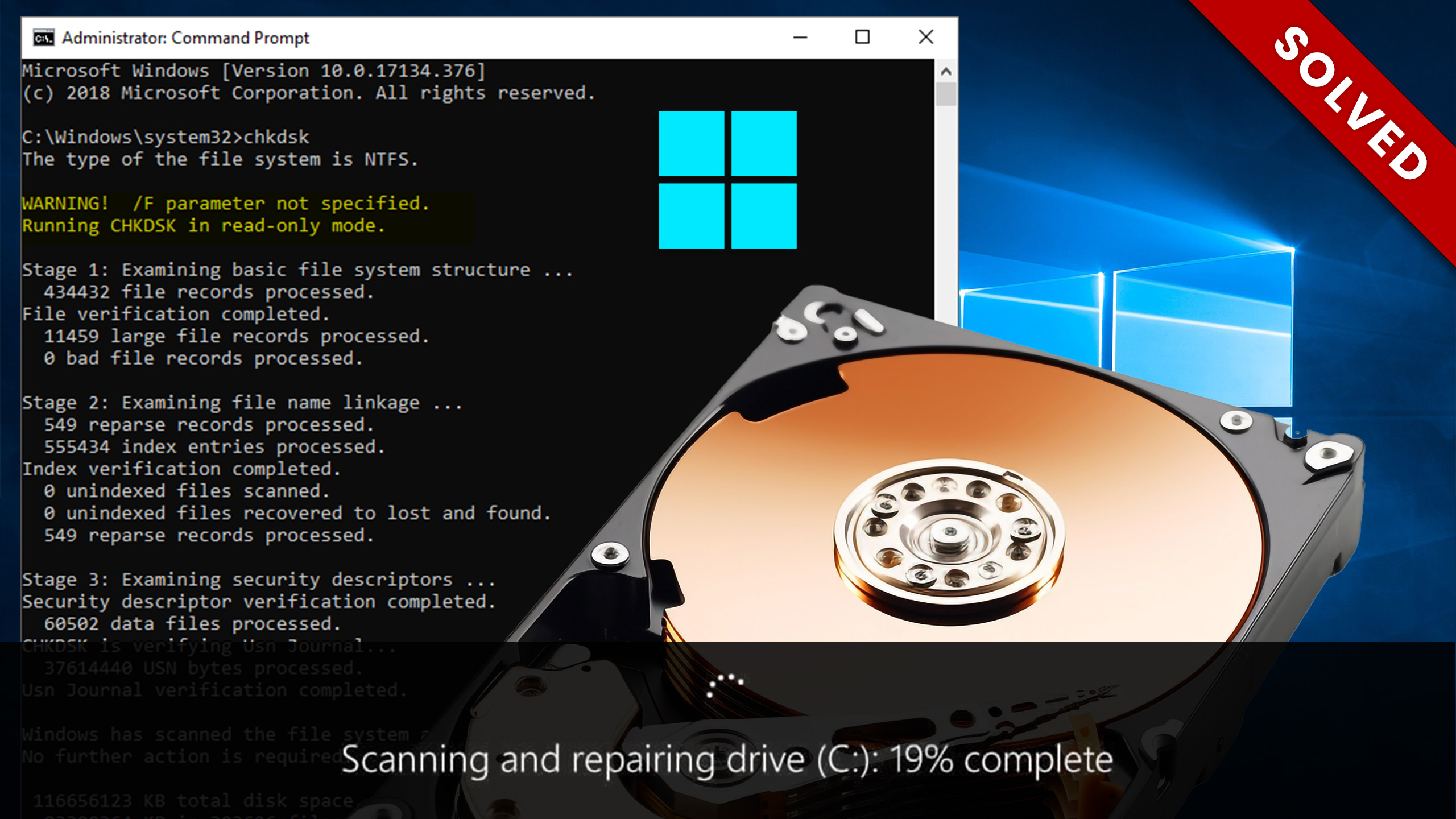Screen dimensions: 1456x819
Task: Click the maximize button of Command Prompt
Action: (862, 38)
